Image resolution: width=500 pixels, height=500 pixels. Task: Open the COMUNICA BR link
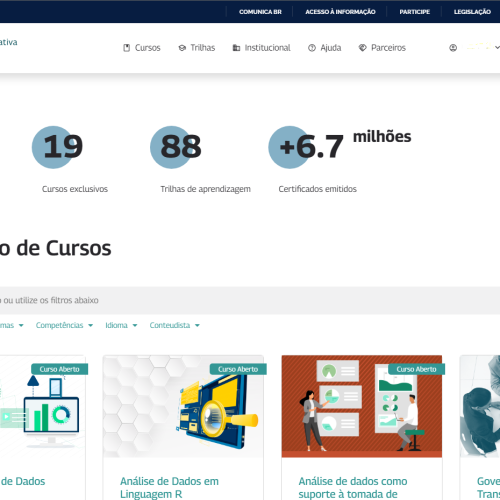260,12
